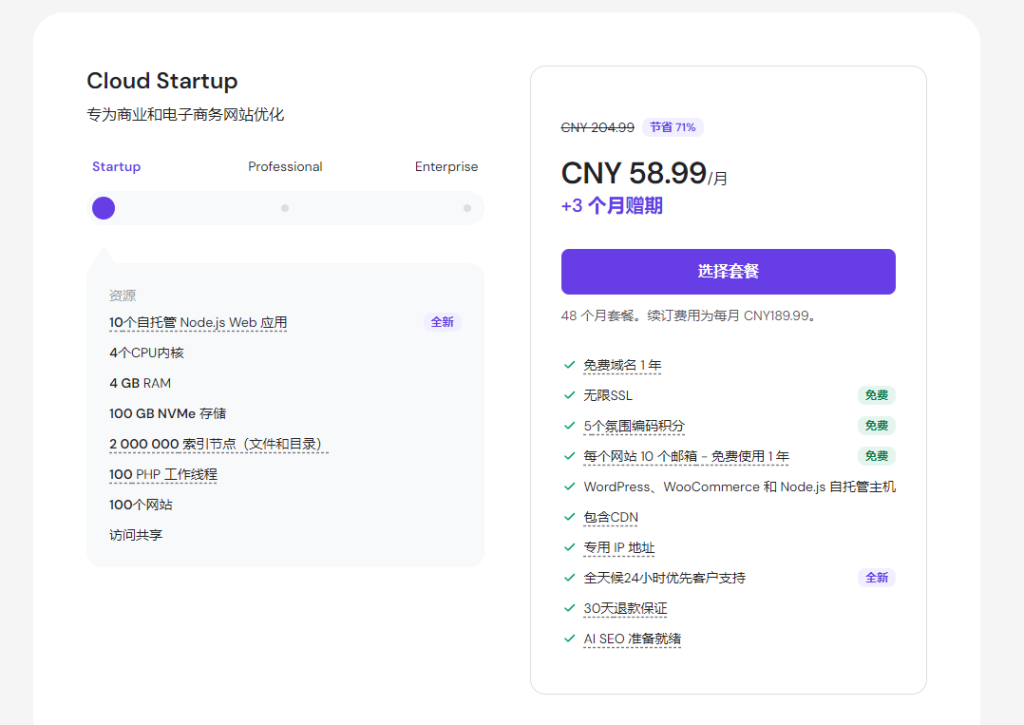1024x725 pixels.
Task: Click the 免费 badge next to 无限SSL
Action: coord(876,395)
